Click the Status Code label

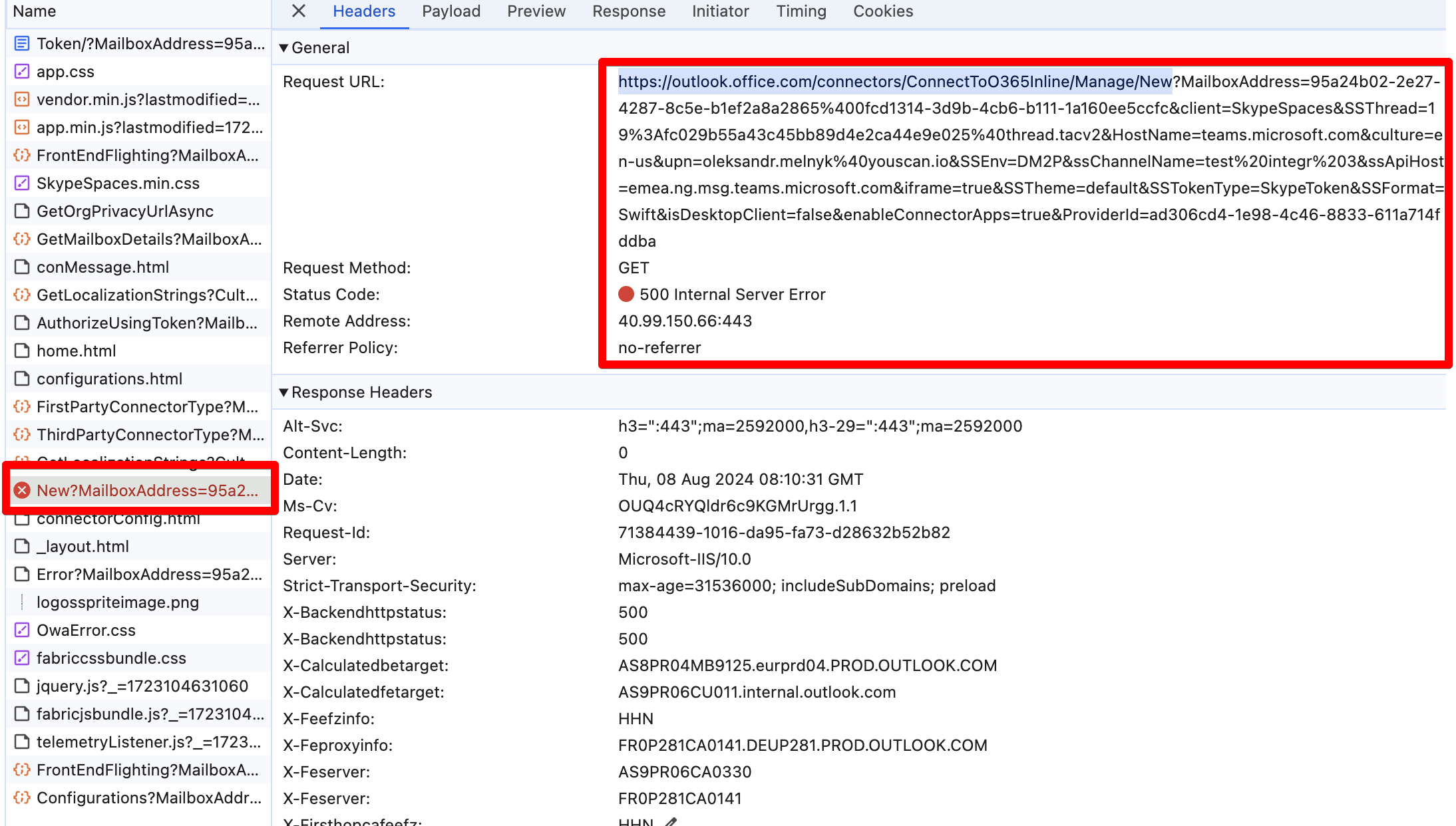331,295
